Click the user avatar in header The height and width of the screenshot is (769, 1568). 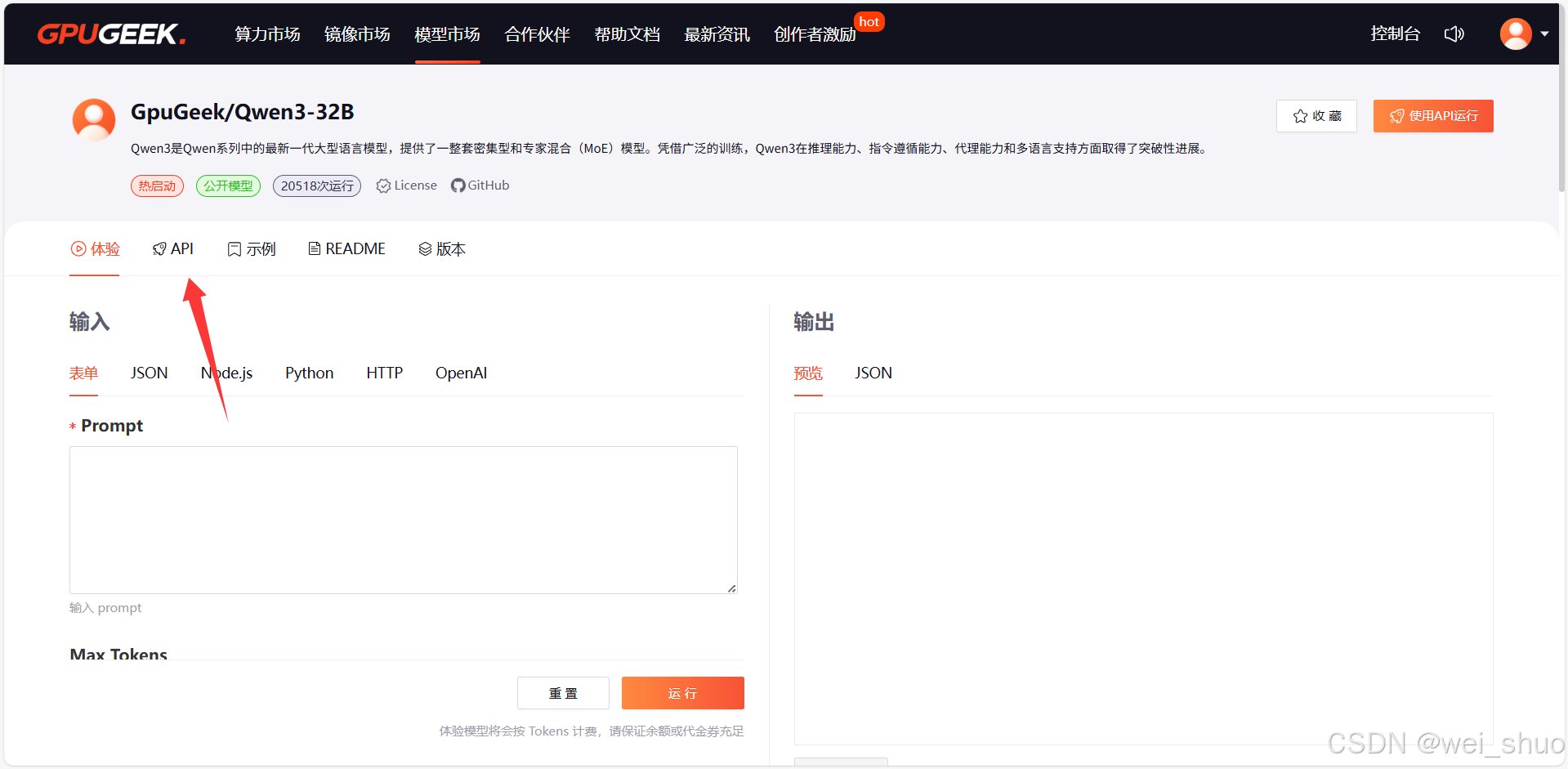[x=1516, y=34]
